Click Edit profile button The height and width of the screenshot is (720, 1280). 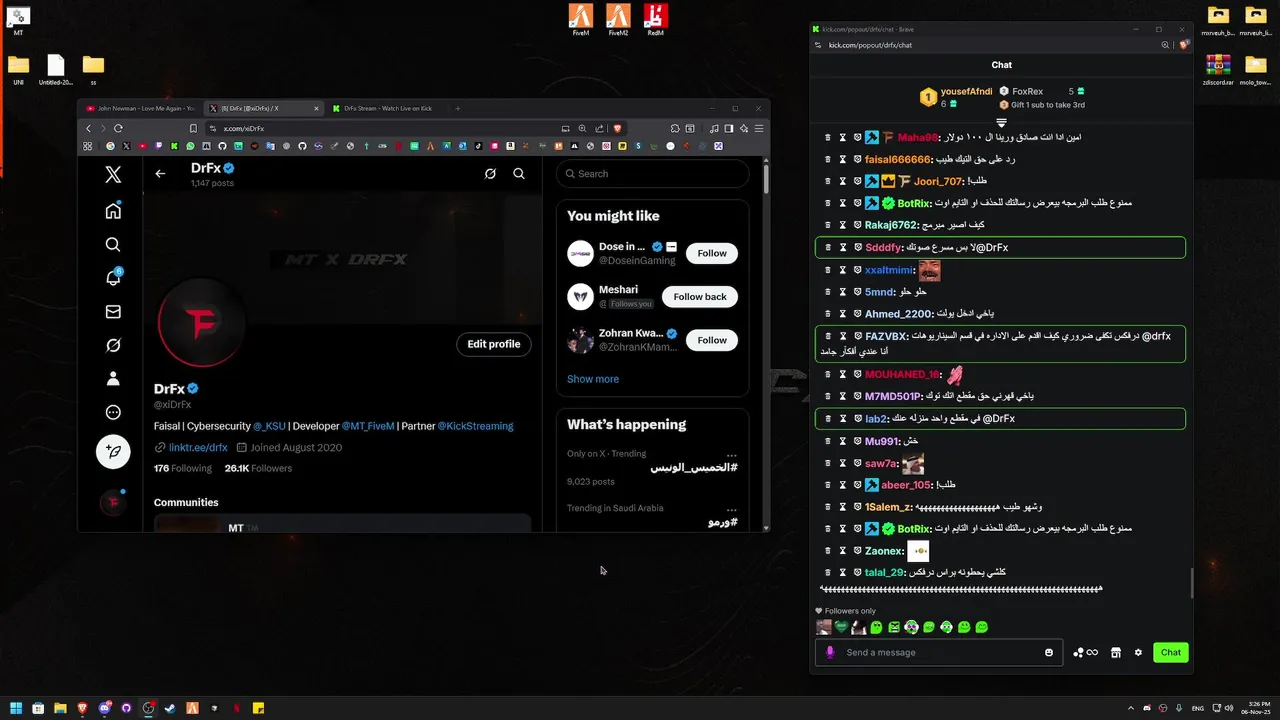pos(494,344)
